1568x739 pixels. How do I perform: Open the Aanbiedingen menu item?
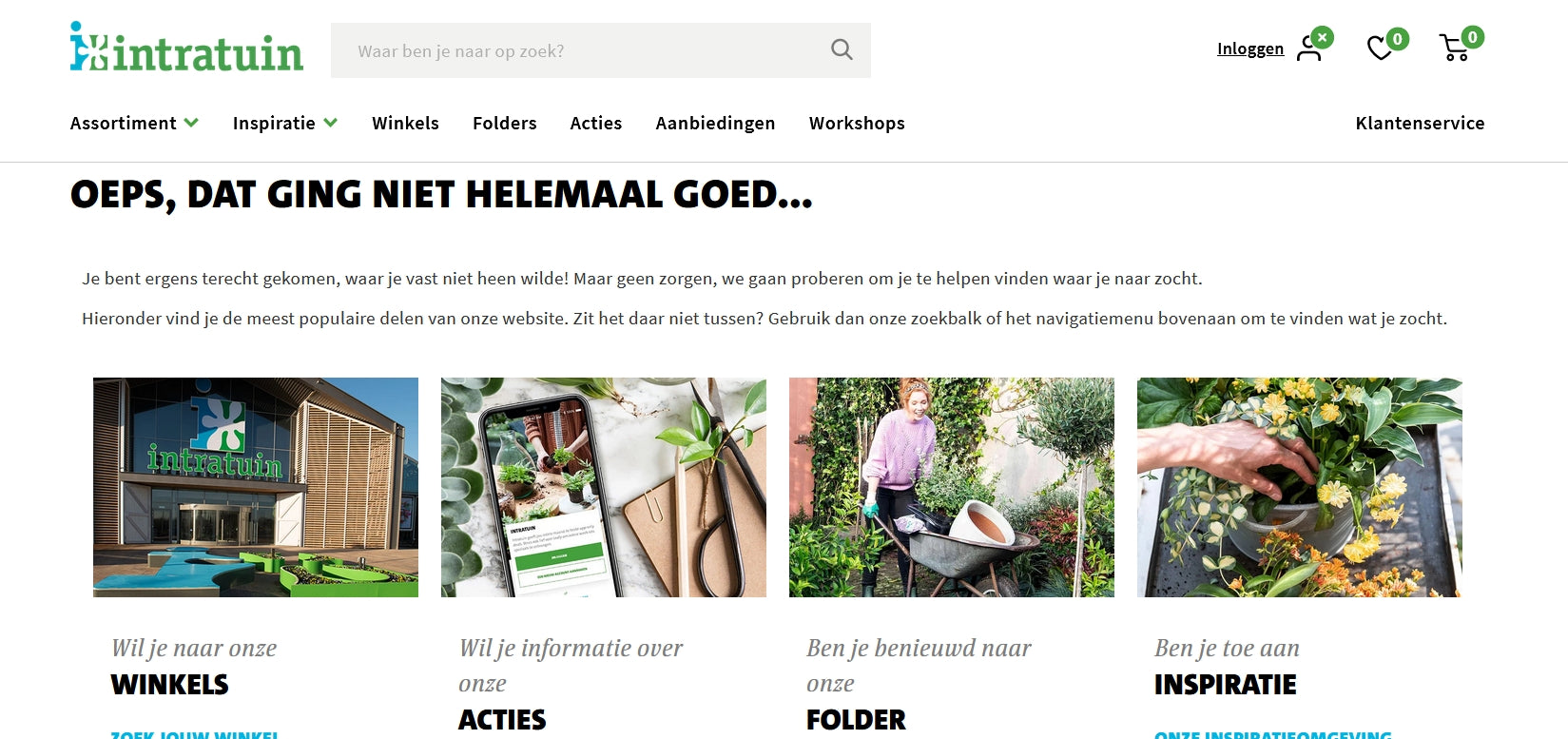coord(715,123)
